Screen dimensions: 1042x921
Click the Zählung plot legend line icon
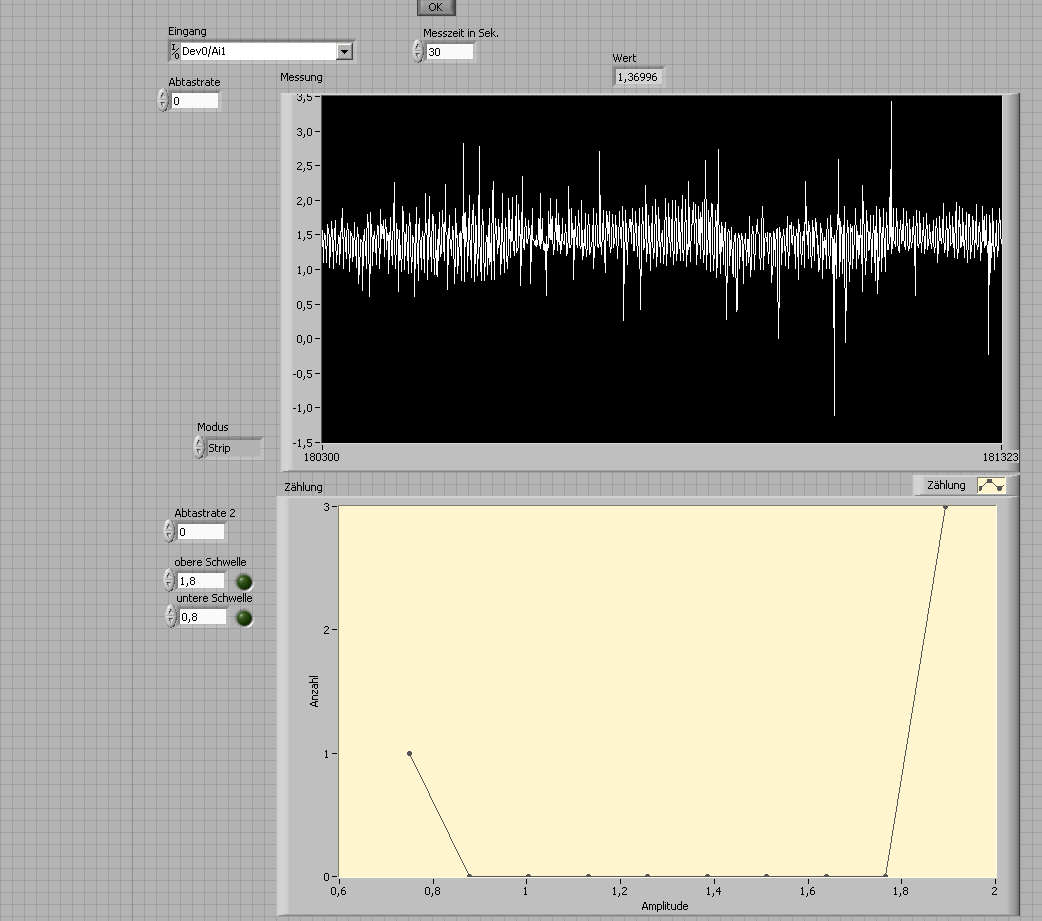[991, 486]
